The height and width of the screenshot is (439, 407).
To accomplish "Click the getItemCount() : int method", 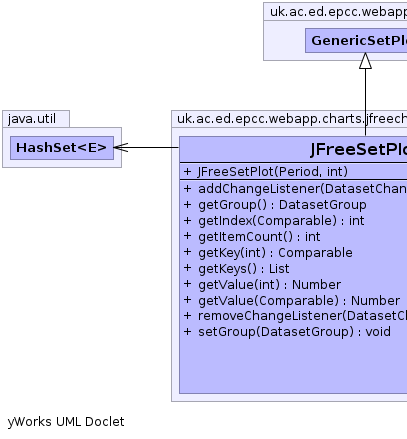I will tap(259, 237).
